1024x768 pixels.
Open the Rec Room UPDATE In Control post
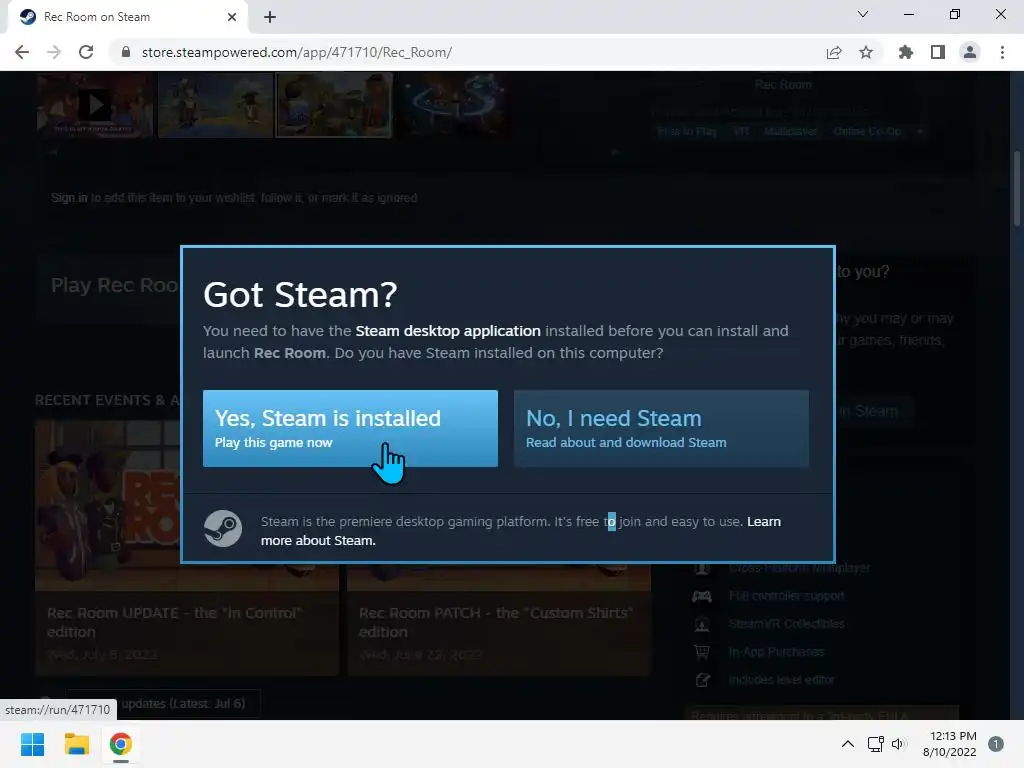point(187,549)
